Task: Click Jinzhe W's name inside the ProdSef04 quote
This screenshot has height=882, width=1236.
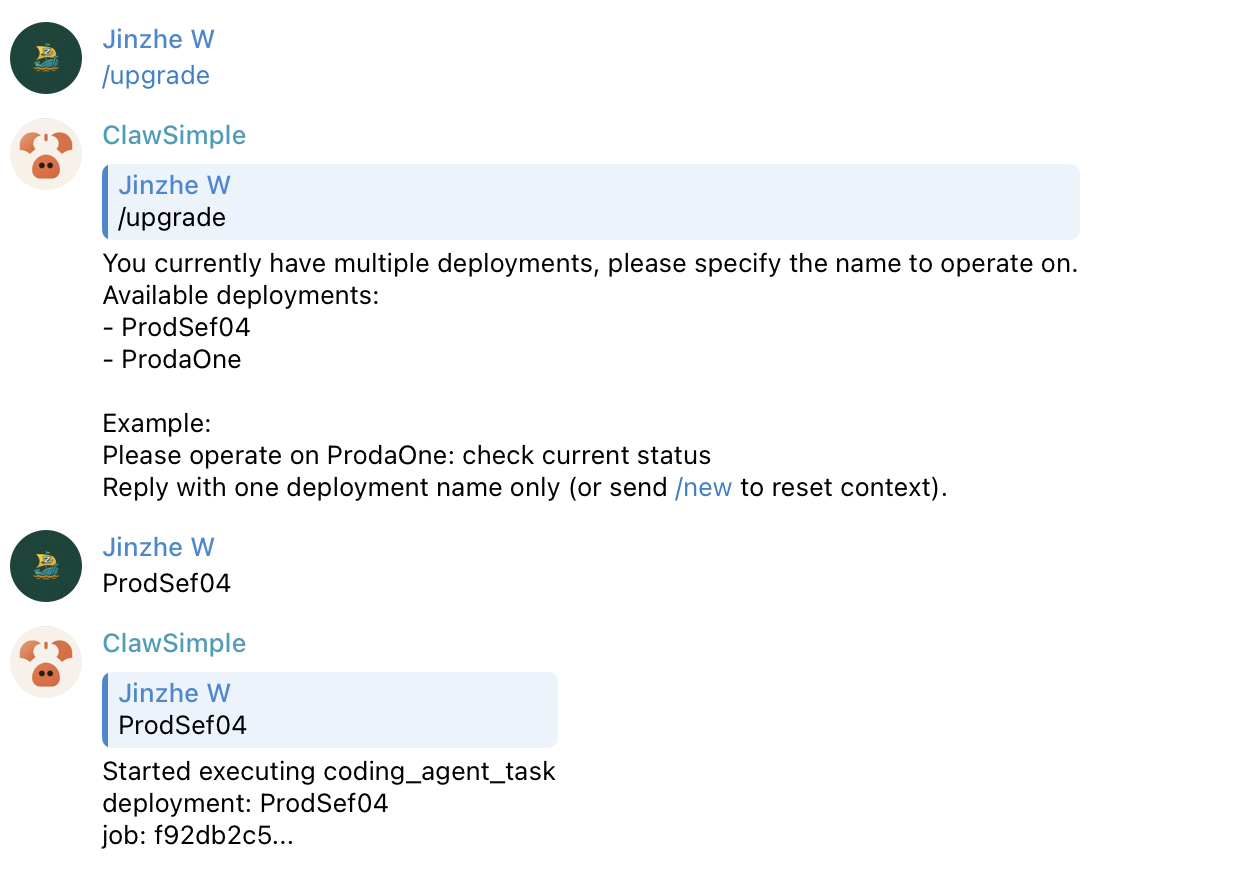Action: click(174, 694)
